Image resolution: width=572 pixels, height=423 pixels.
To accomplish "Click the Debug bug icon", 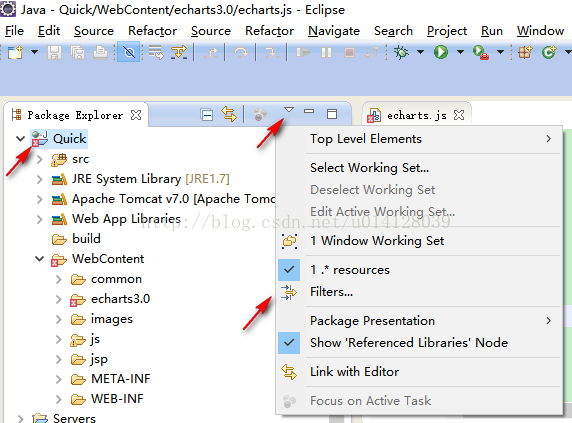I will [x=401, y=52].
